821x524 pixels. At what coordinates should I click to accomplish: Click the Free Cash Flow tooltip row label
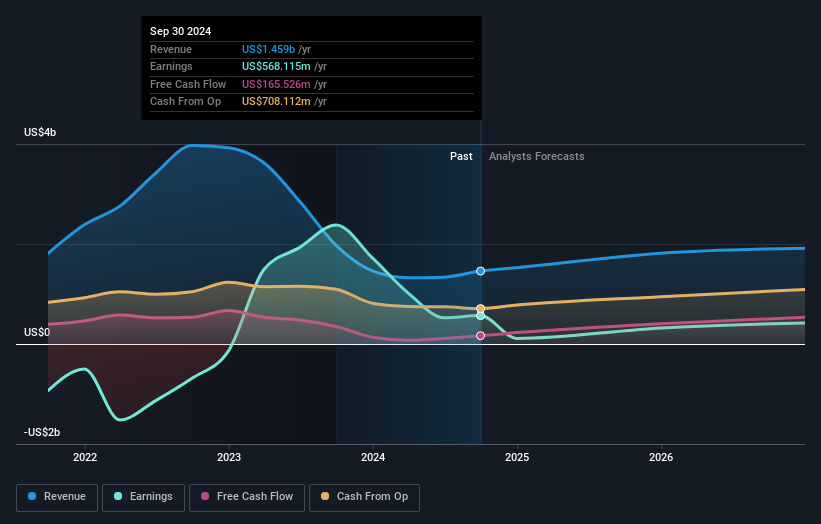(188, 84)
